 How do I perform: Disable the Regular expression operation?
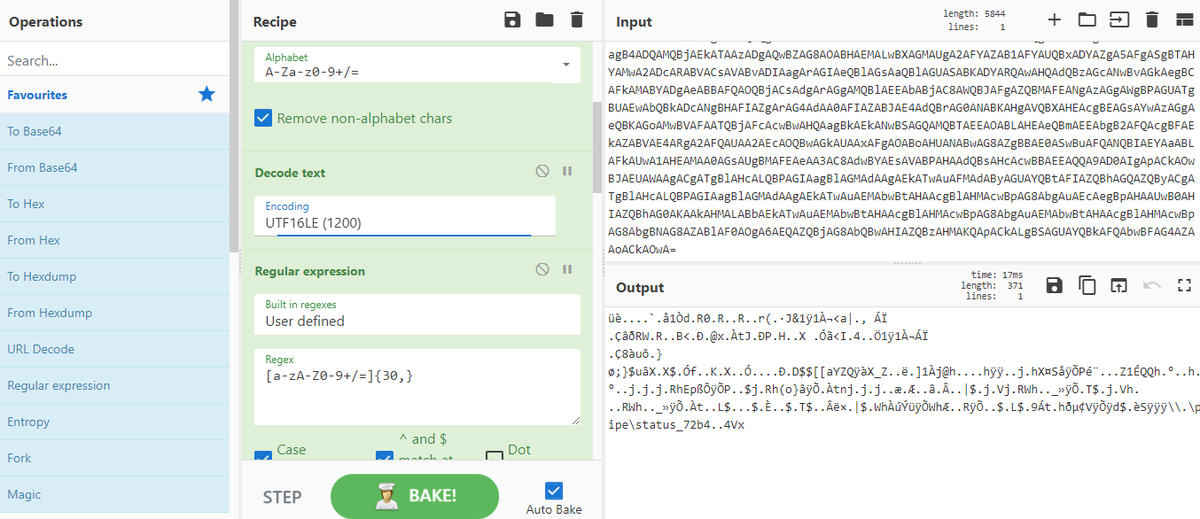pos(542,270)
